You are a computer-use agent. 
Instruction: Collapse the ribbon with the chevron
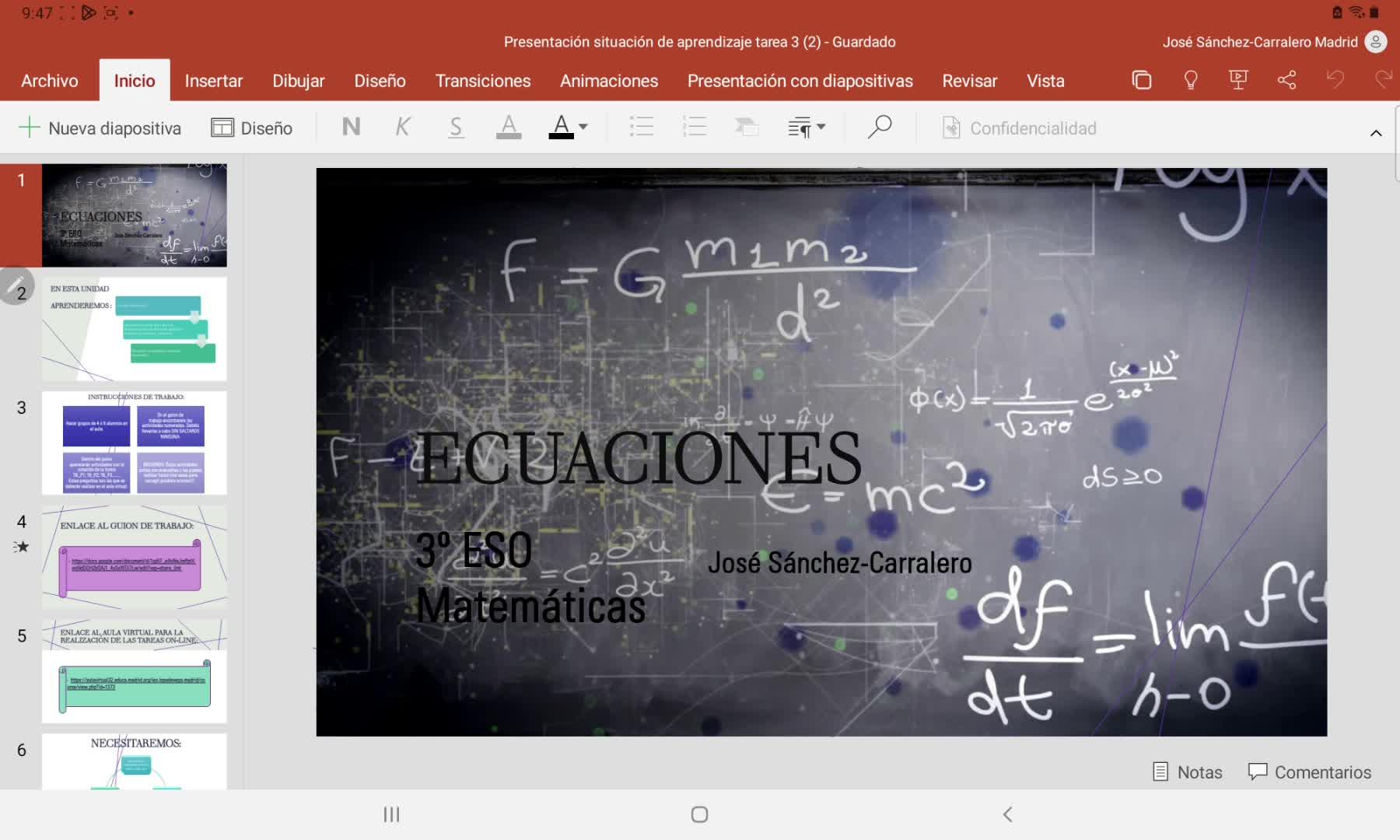(1376, 133)
